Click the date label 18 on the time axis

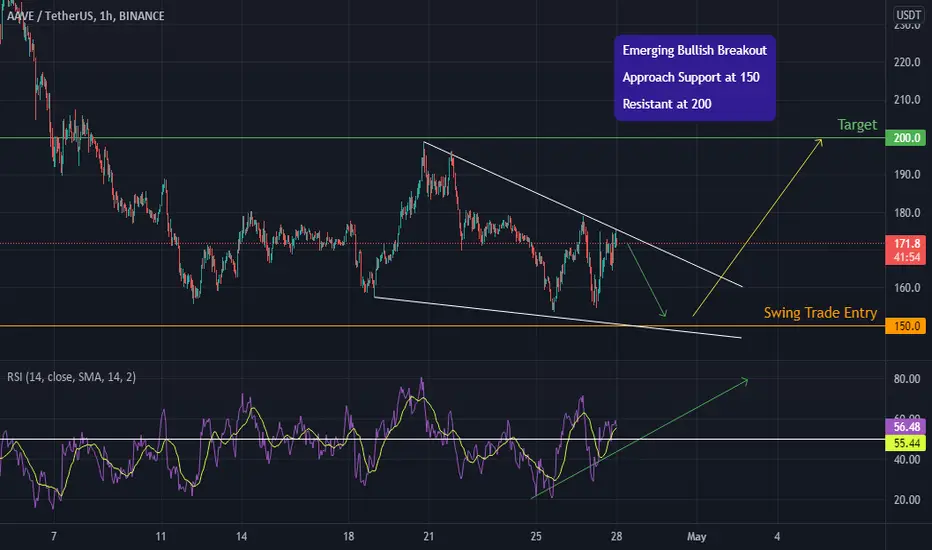pyautogui.click(x=348, y=536)
